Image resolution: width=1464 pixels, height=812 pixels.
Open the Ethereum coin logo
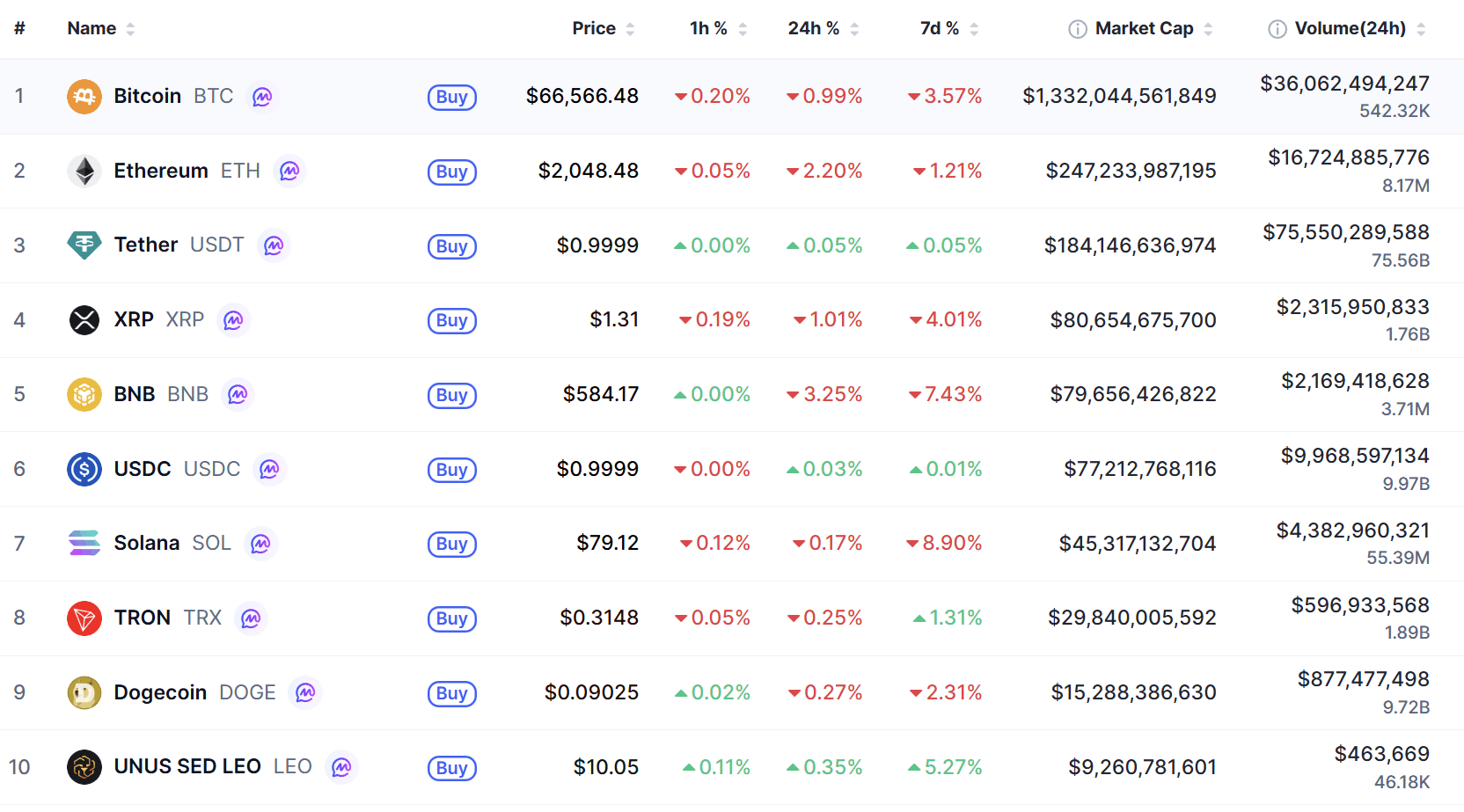[84, 171]
